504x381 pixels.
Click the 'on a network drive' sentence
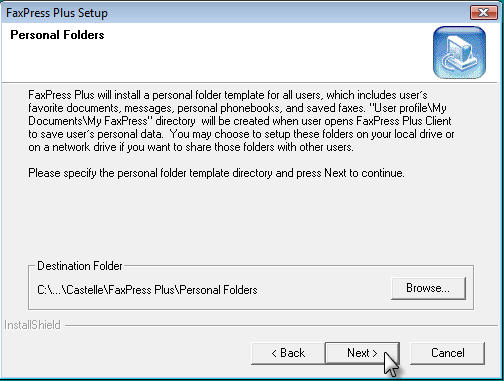tap(191, 147)
